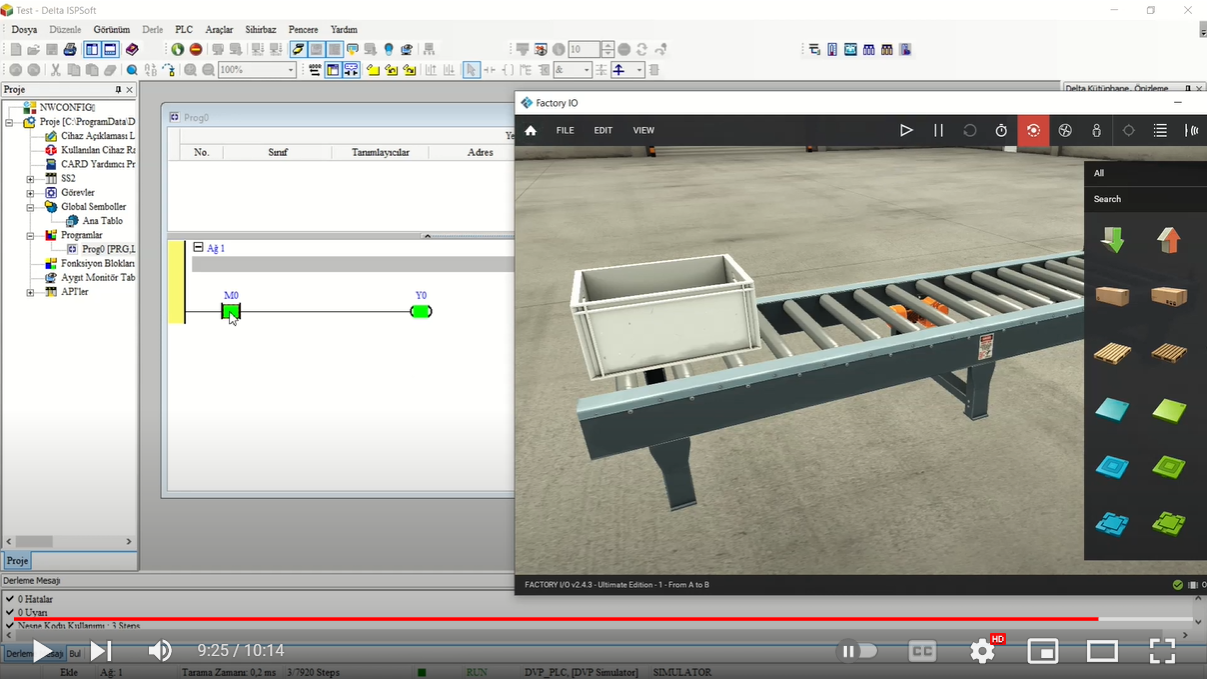Click the Y0 output coil

coord(421,311)
